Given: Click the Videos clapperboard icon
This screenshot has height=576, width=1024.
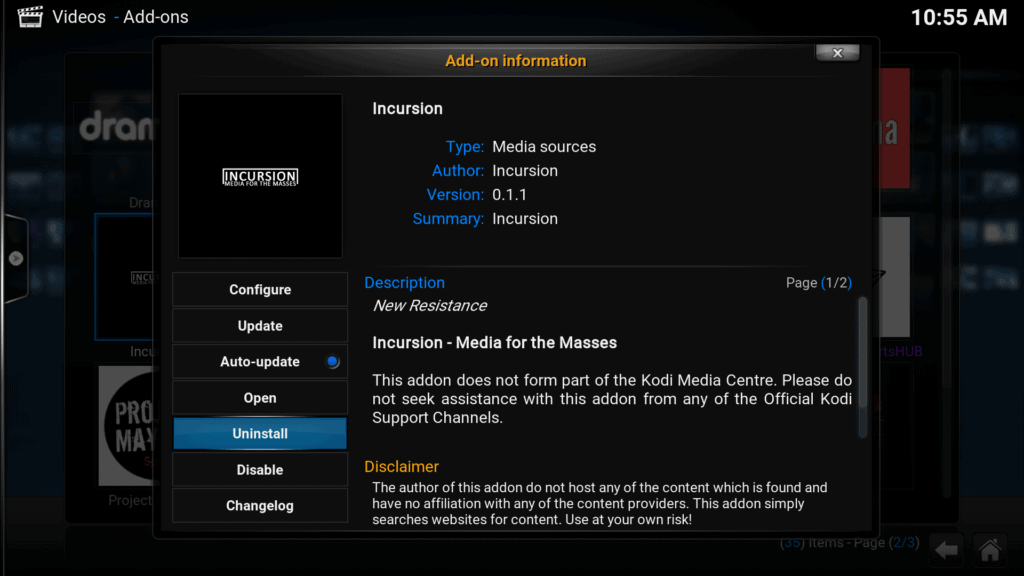Looking at the screenshot, I should (30, 17).
